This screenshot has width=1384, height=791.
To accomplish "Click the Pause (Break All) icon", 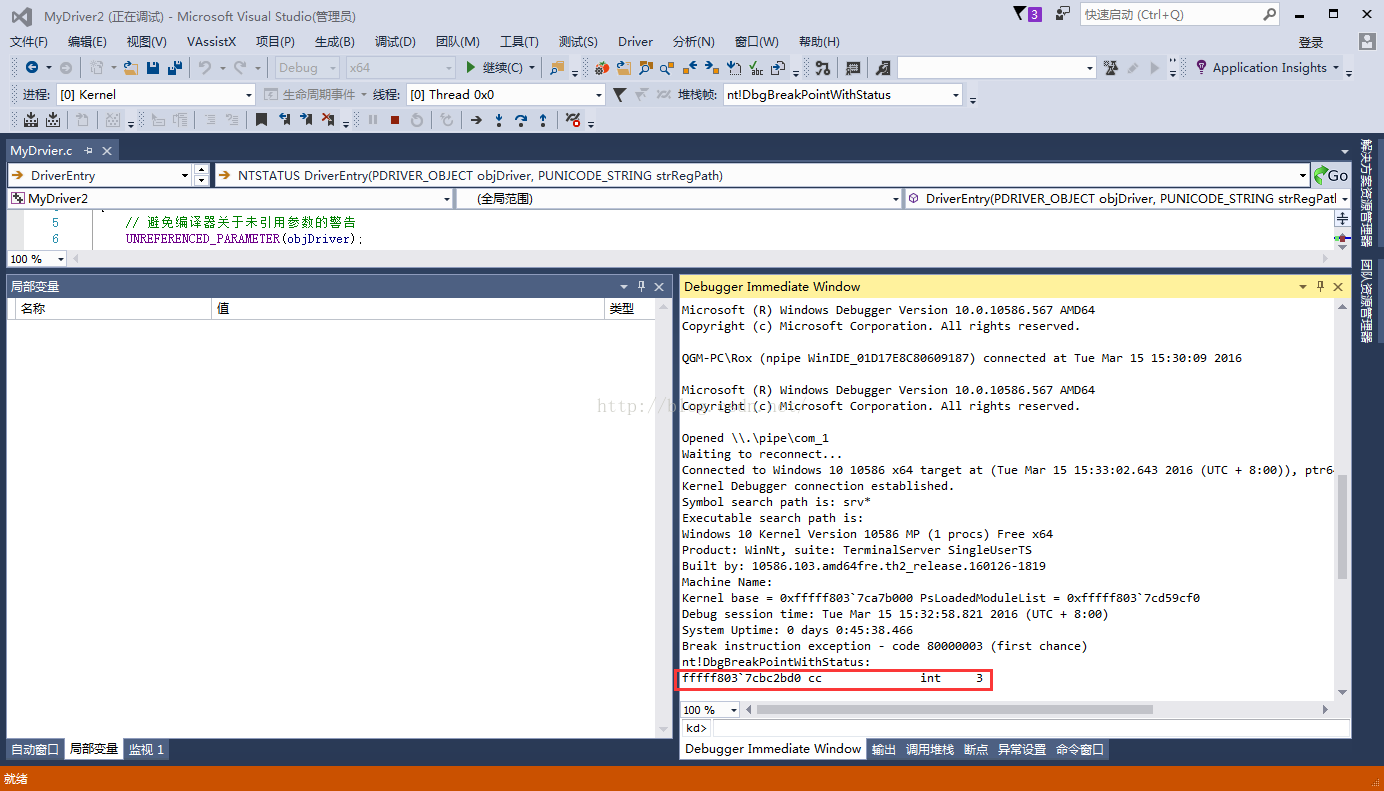I will point(373,120).
